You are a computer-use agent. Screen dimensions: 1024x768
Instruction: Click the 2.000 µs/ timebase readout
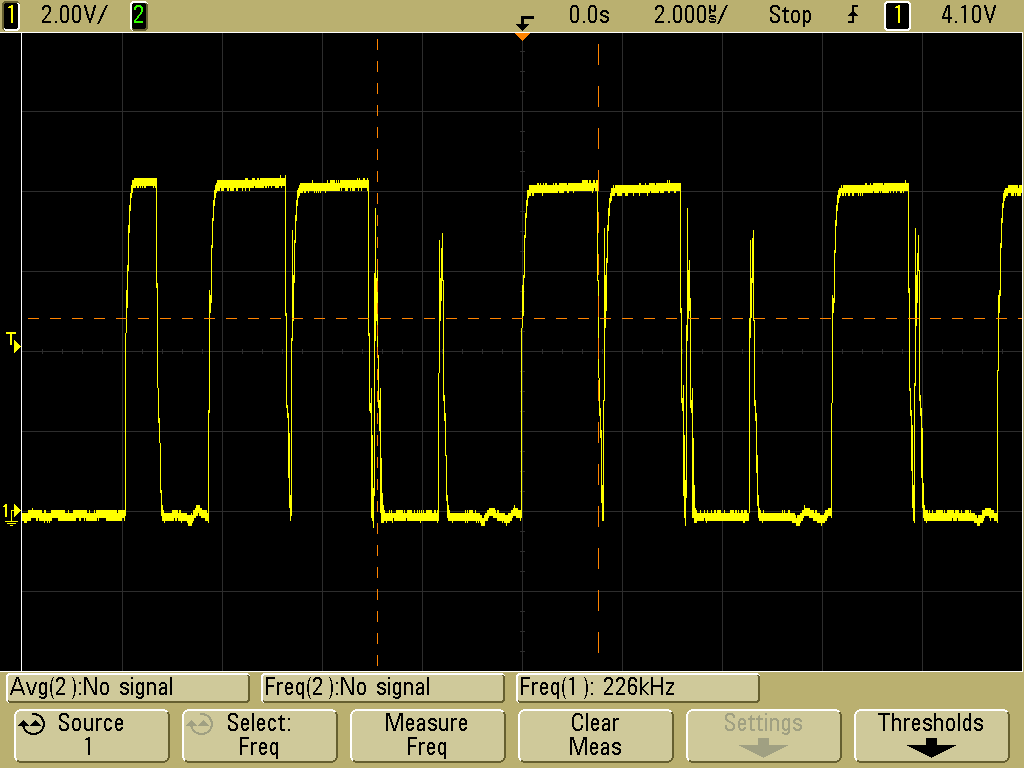689,15
